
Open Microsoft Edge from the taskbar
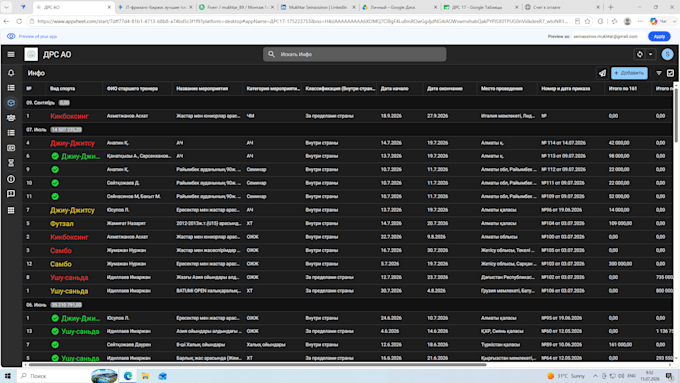128,376
